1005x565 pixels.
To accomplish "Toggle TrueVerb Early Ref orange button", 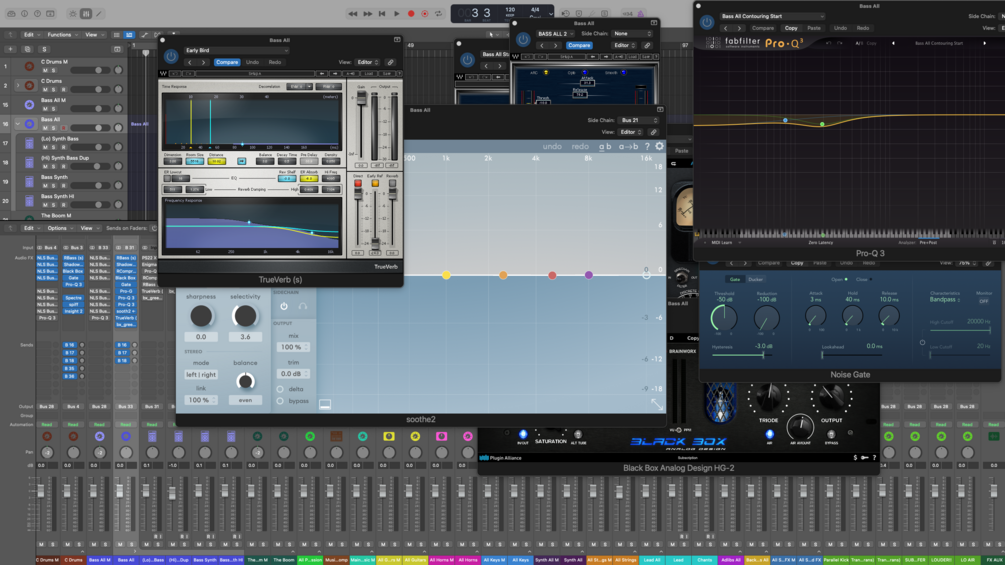I will pyautogui.click(x=375, y=184).
